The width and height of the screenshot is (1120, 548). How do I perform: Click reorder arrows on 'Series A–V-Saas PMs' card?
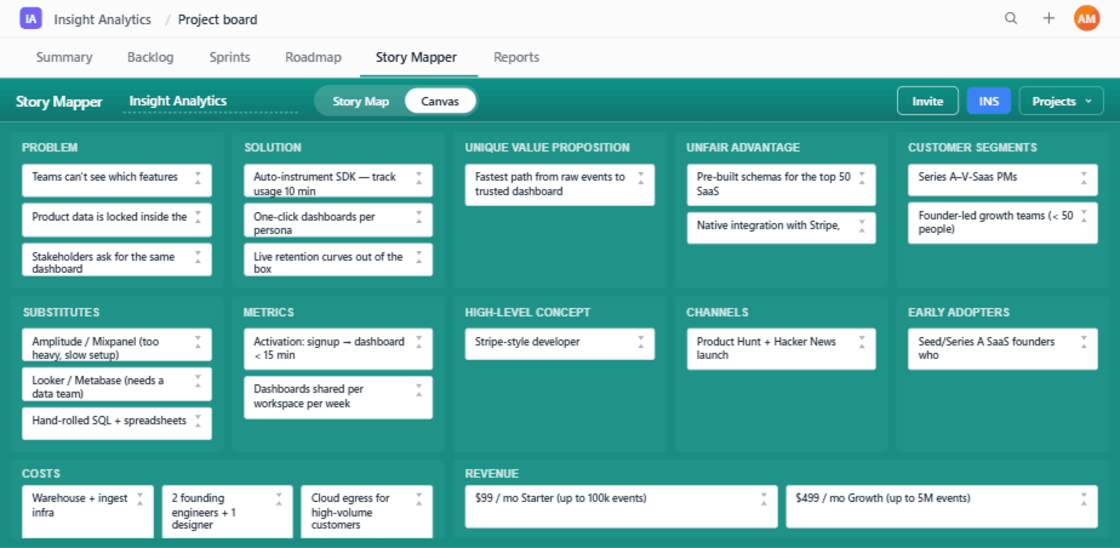click(x=1084, y=178)
